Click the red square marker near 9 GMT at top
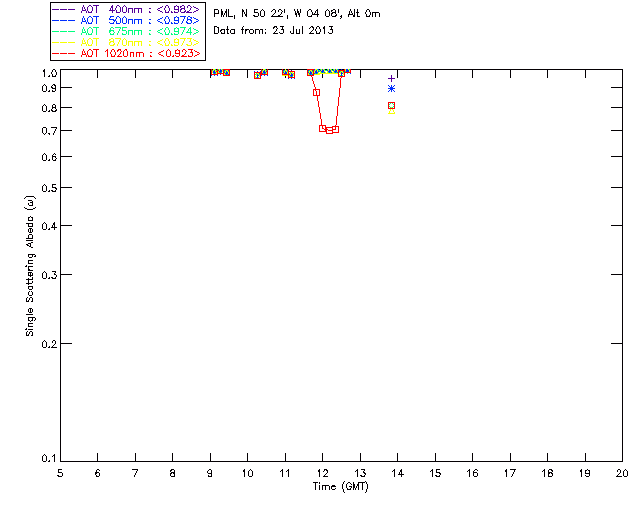The height and width of the screenshot is (512, 640). [215, 72]
